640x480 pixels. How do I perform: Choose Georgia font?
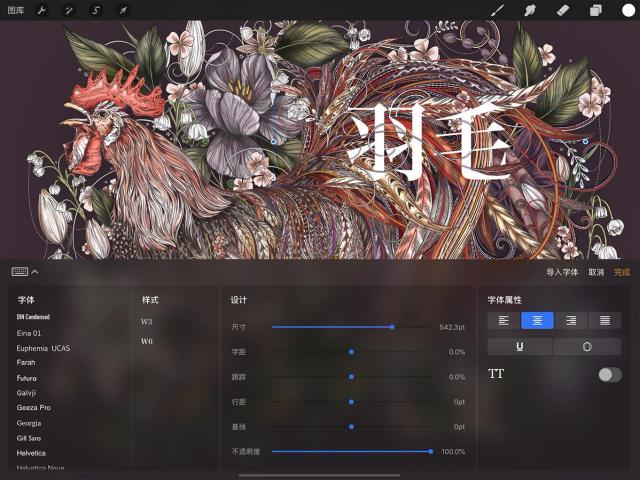point(29,423)
